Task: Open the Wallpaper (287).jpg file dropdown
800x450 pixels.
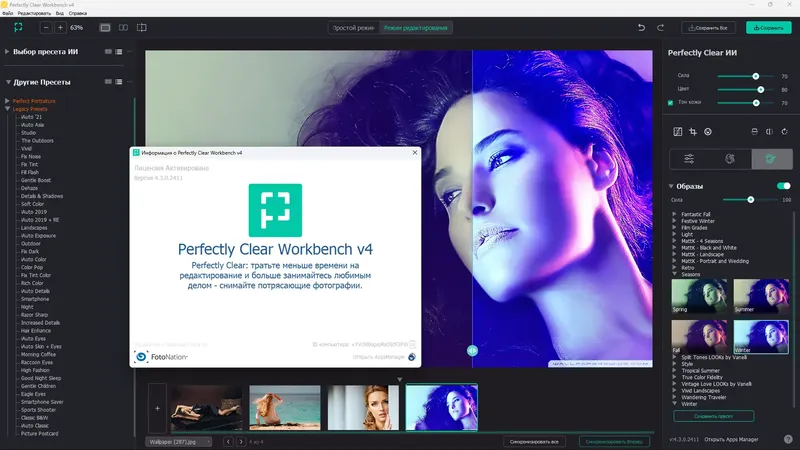Action: point(179,442)
